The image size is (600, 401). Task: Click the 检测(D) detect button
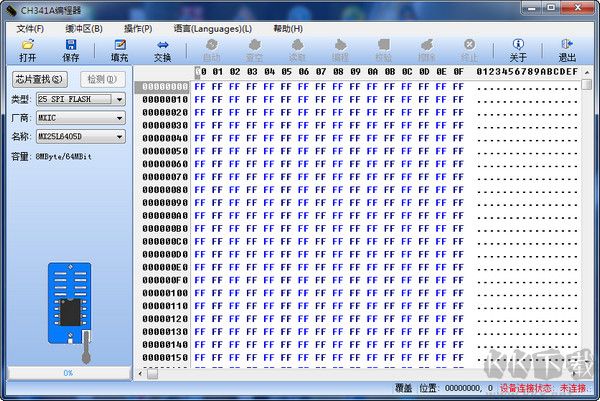(x=103, y=79)
